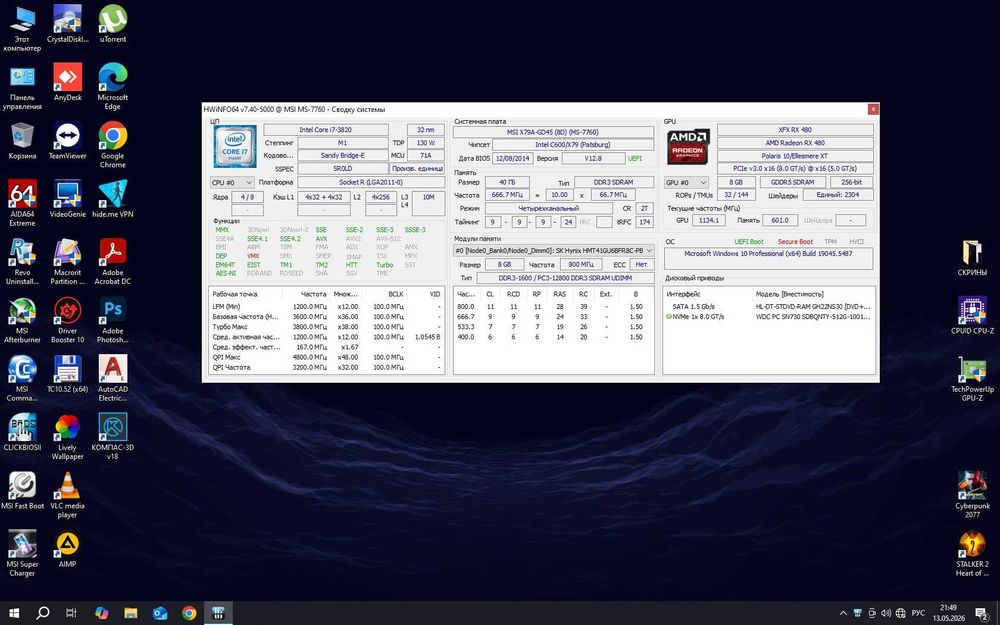1000x625 pixels.
Task: Select the SATA 1.5 Gb/s drive row
Action: (x=768, y=307)
